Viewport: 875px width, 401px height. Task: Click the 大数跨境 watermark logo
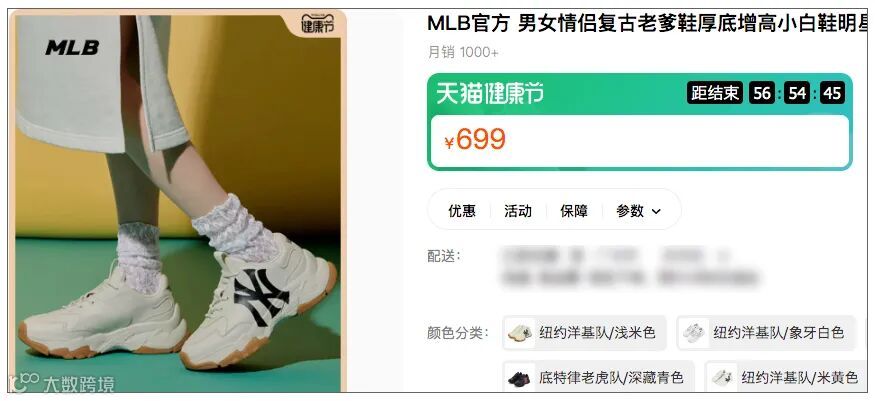[61, 384]
